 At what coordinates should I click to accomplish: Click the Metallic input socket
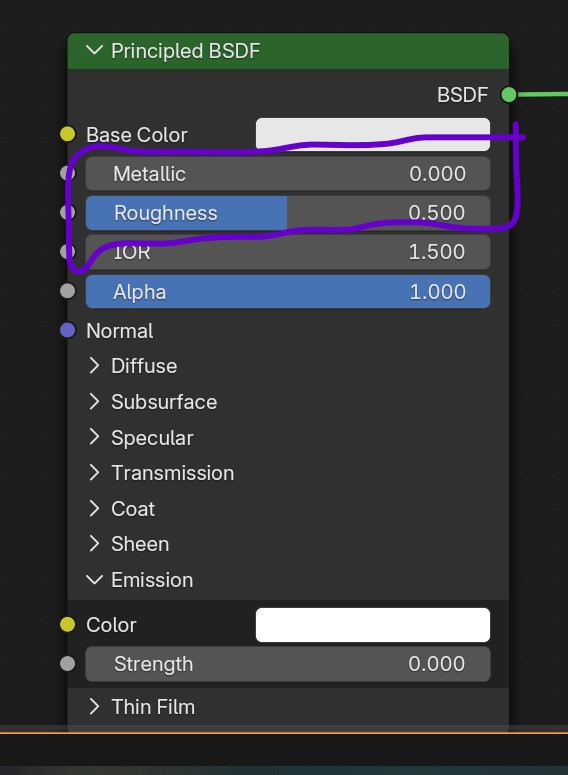pyautogui.click(x=68, y=173)
